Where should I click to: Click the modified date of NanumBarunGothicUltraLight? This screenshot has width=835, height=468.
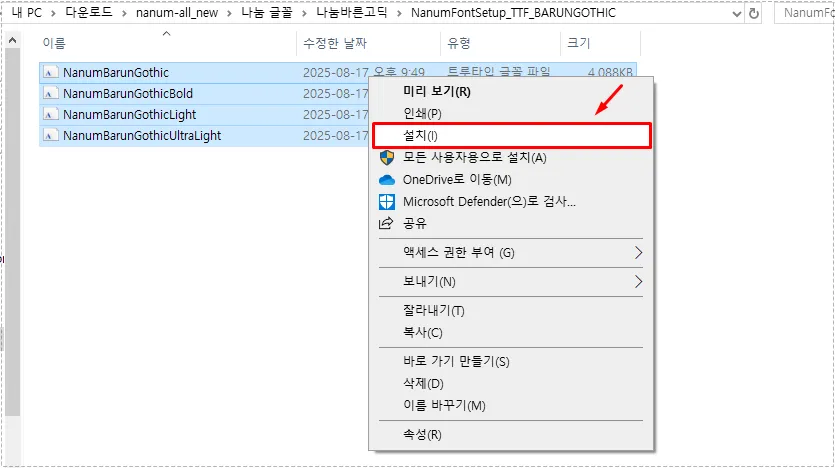click(x=335, y=136)
